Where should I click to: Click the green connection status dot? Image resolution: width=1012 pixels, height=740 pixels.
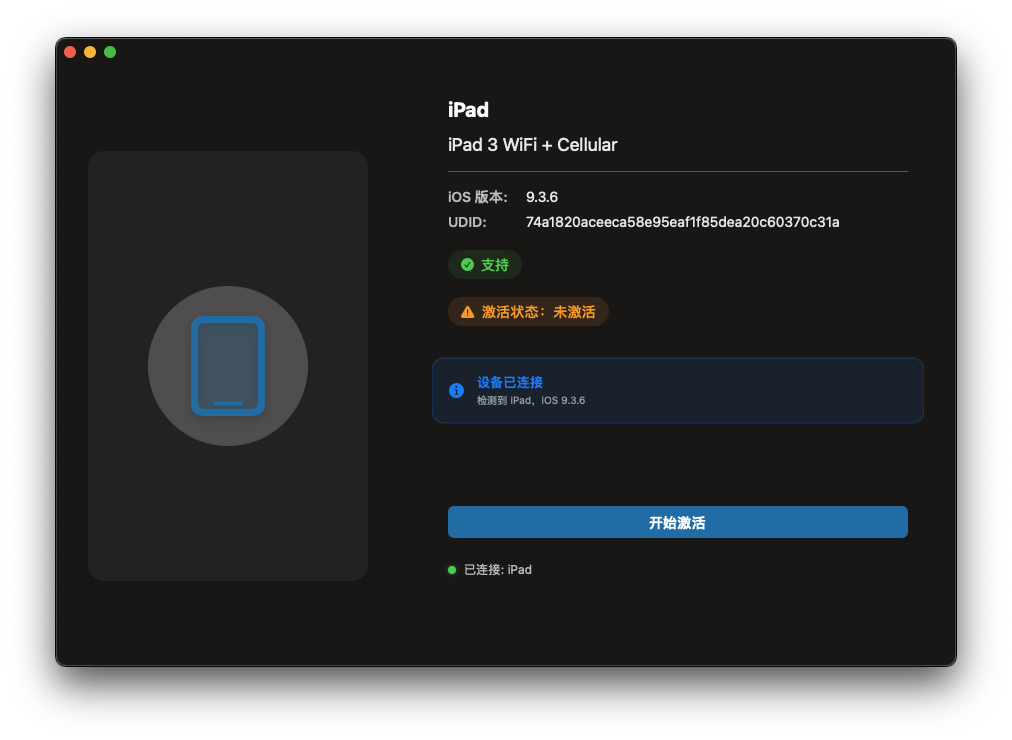(x=452, y=570)
